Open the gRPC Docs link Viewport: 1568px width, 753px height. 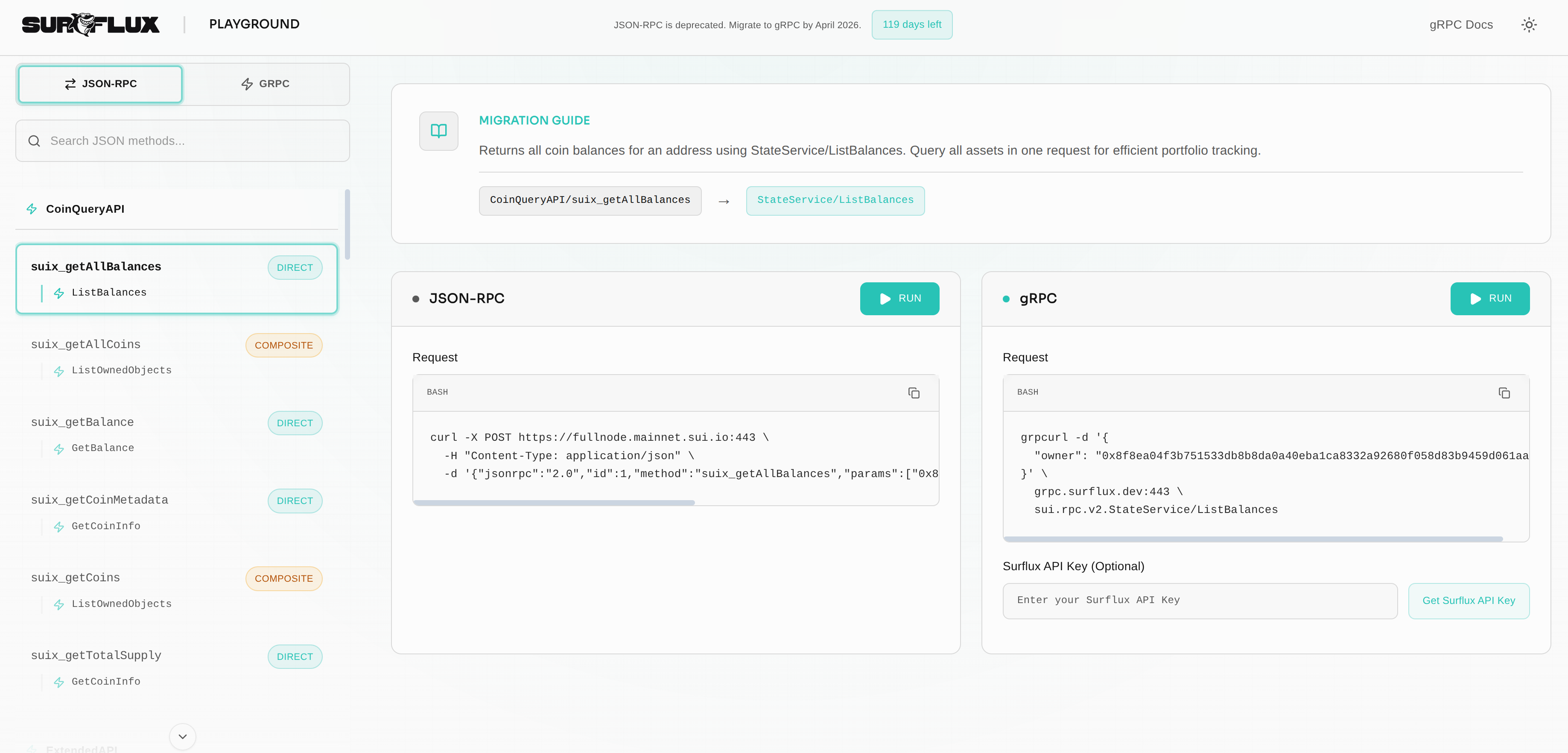[x=1461, y=25]
